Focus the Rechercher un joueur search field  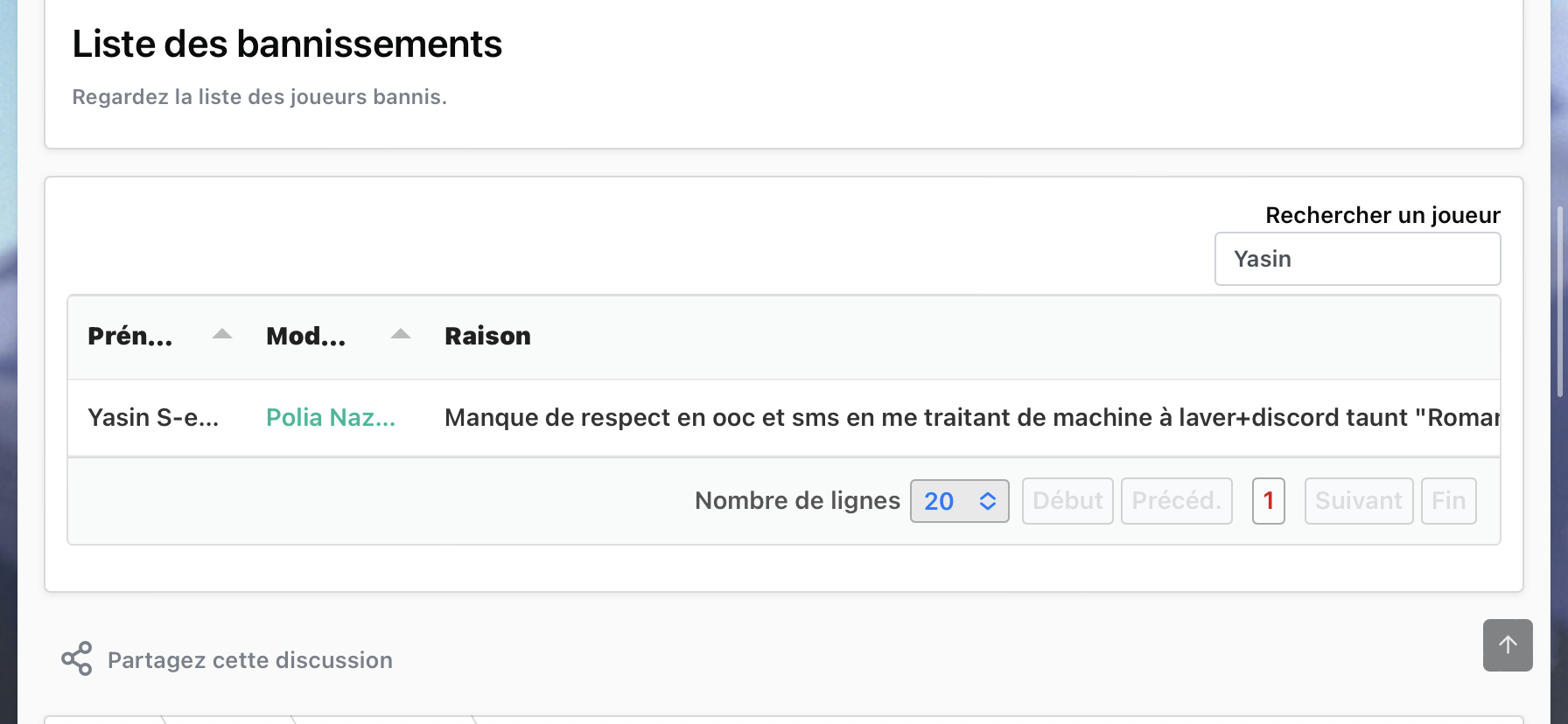tap(1357, 259)
